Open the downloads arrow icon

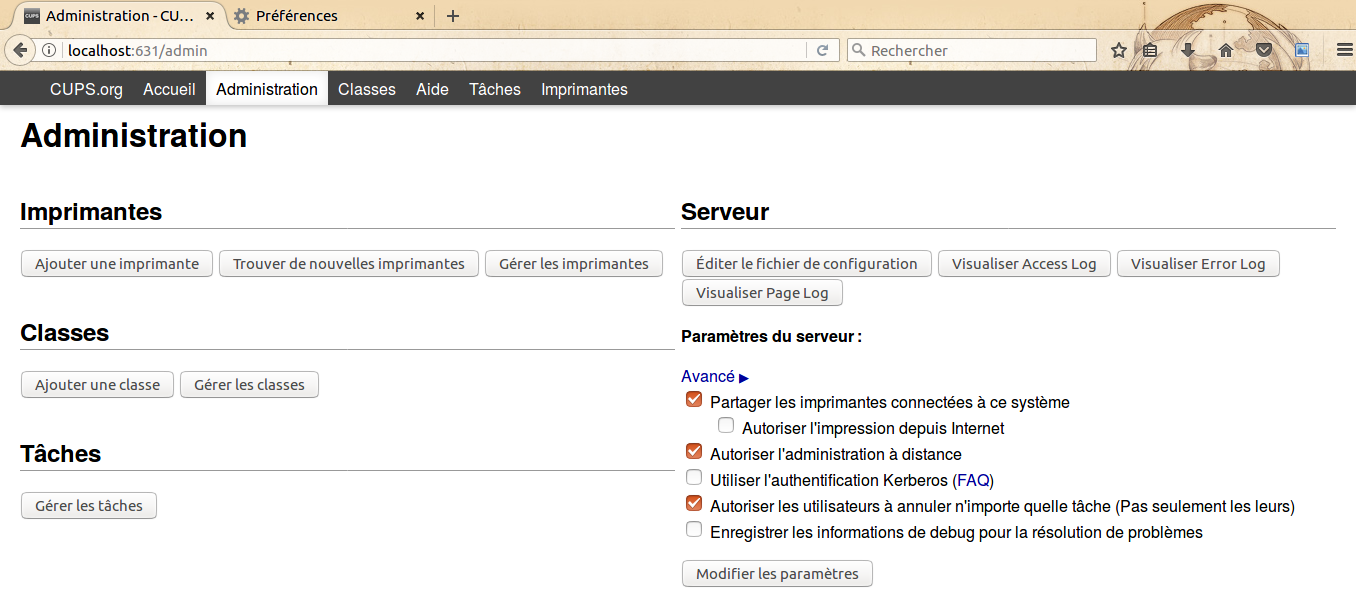pos(1188,50)
